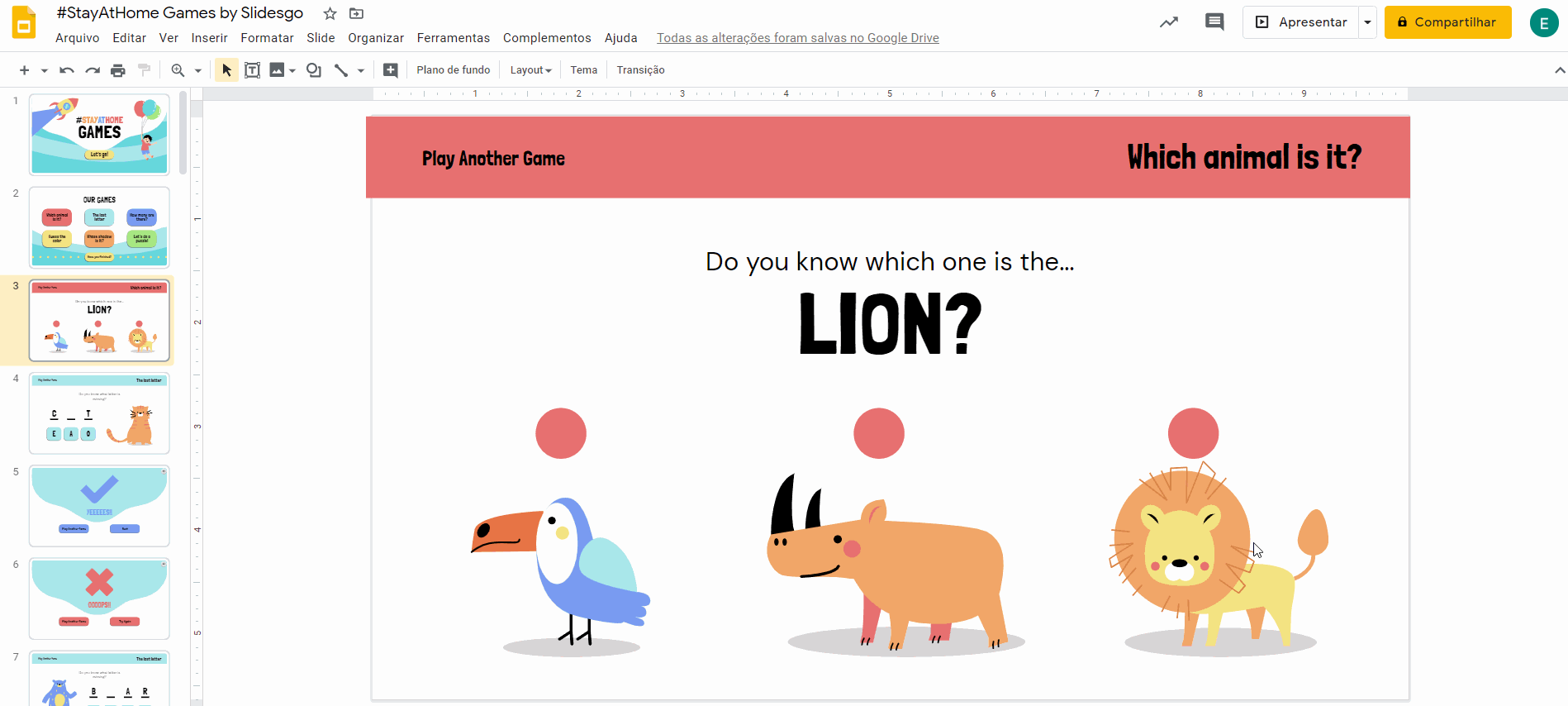The image size is (1568, 706).
Task: Open the Complementos menu
Action: (547, 38)
